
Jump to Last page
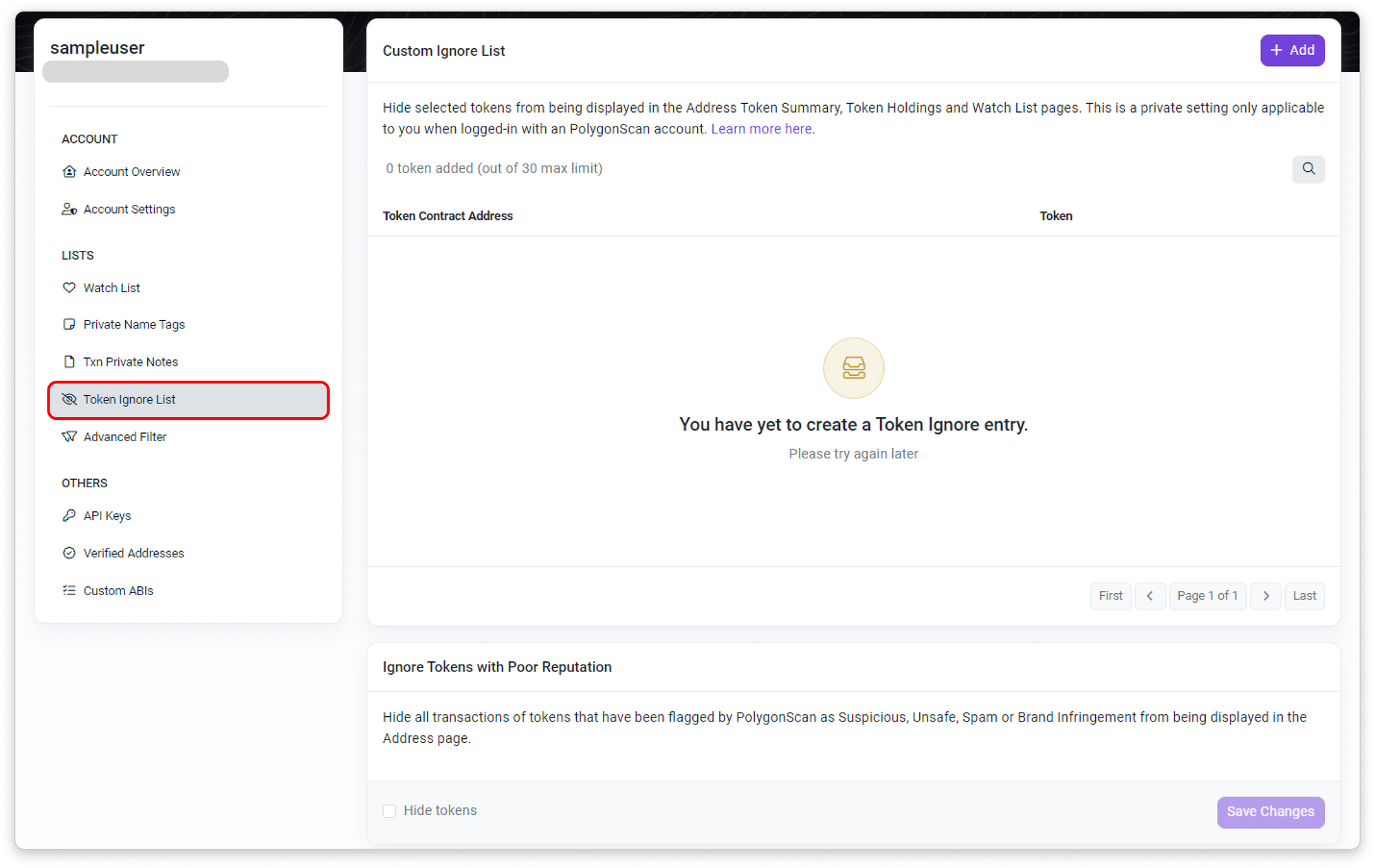[x=1304, y=596]
